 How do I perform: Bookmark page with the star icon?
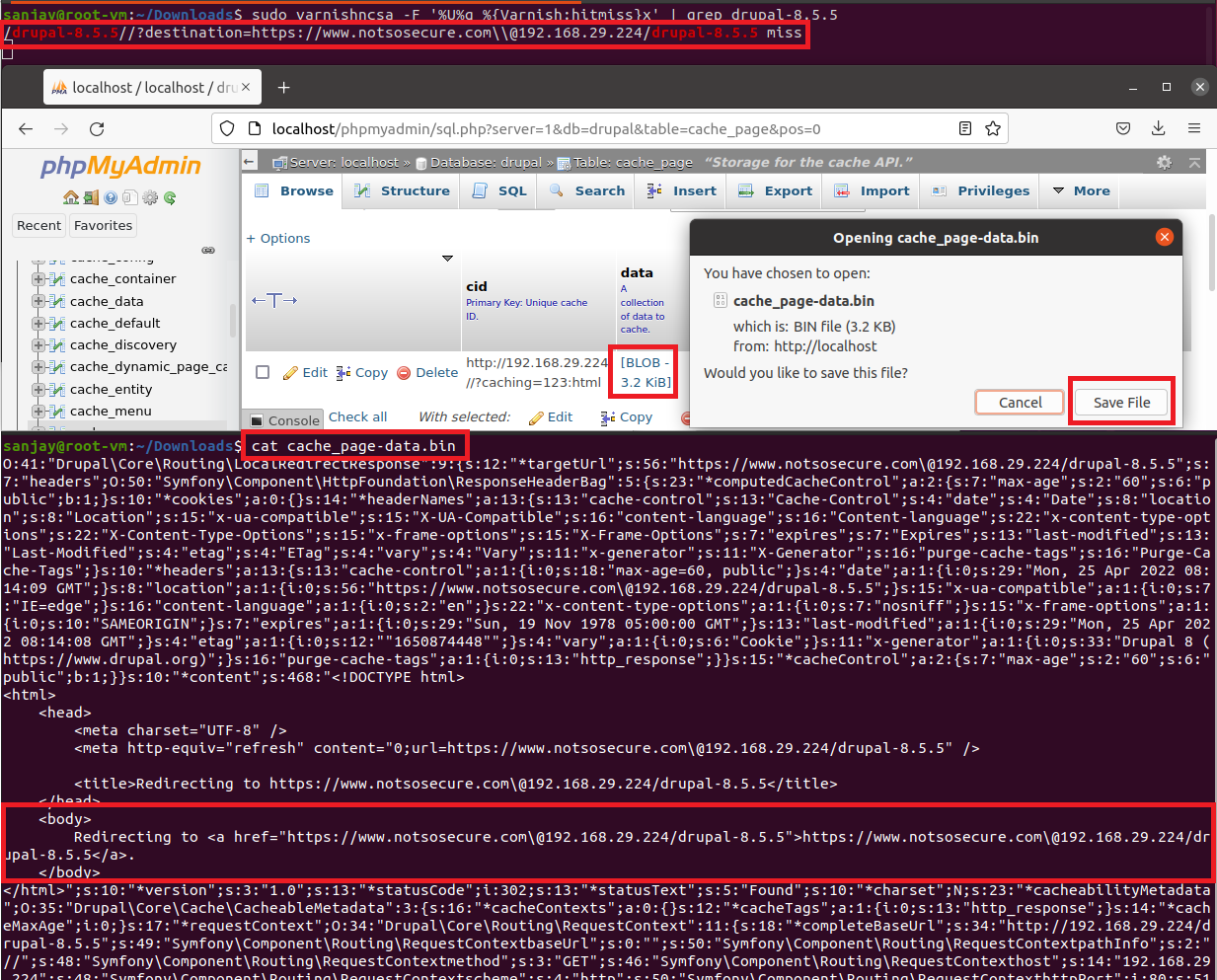click(x=993, y=128)
